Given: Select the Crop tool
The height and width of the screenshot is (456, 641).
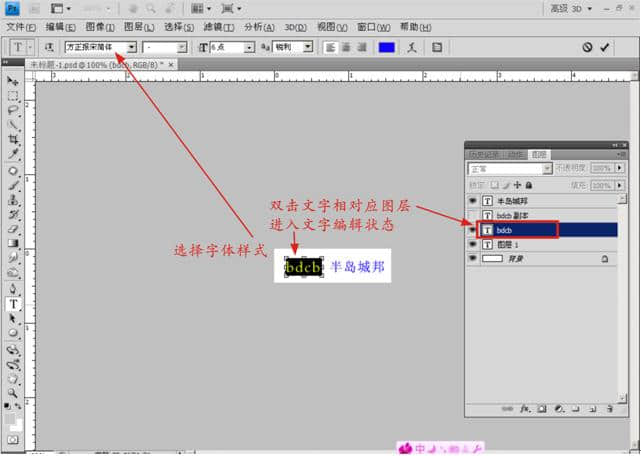Looking at the screenshot, I should click(14, 140).
